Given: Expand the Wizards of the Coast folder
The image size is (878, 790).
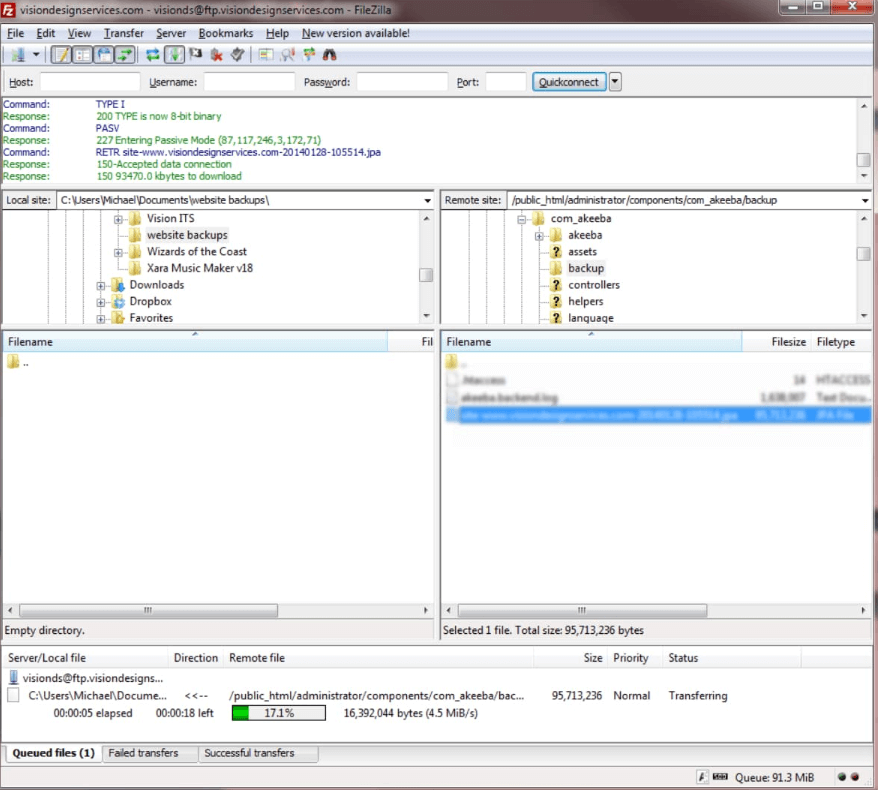Looking at the screenshot, I should point(118,252).
